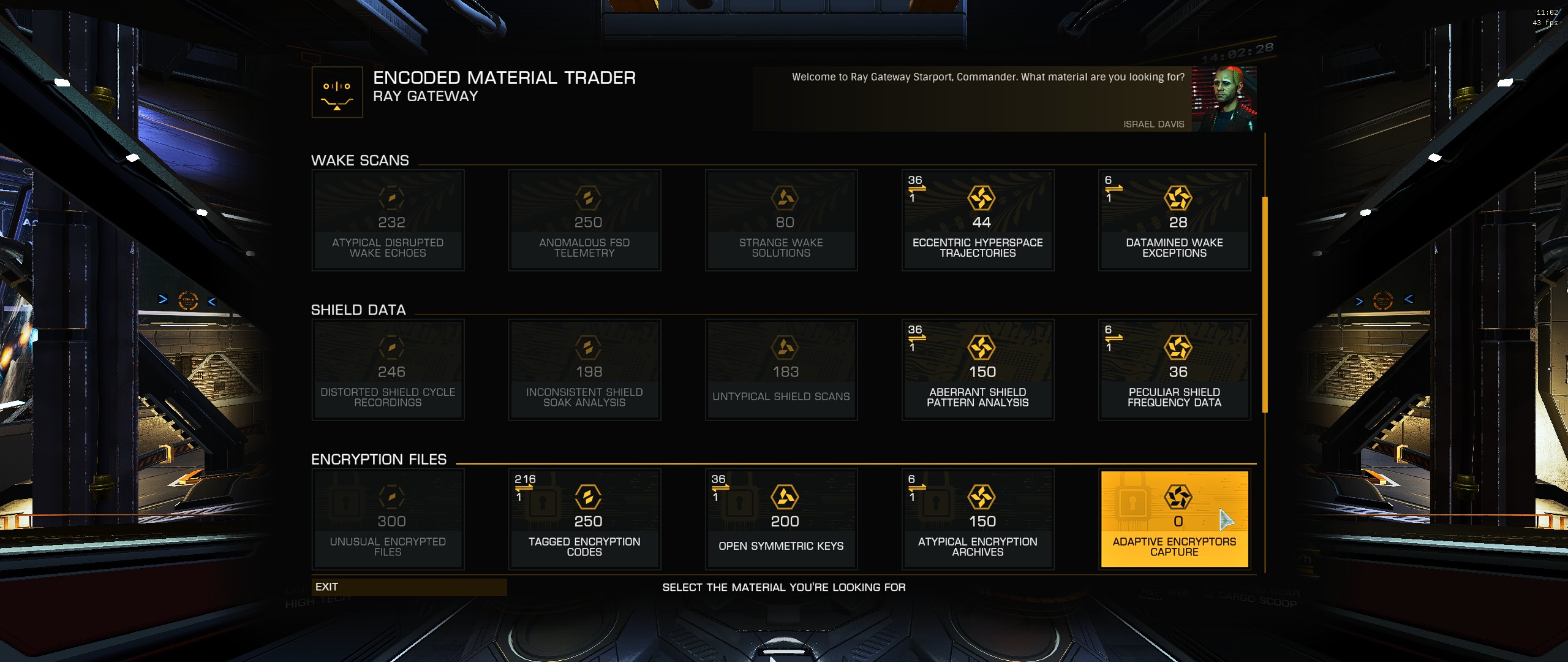Click Atypical Encryption Archives label text
Viewport: 1568px width, 662px height.
coord(978,547)
